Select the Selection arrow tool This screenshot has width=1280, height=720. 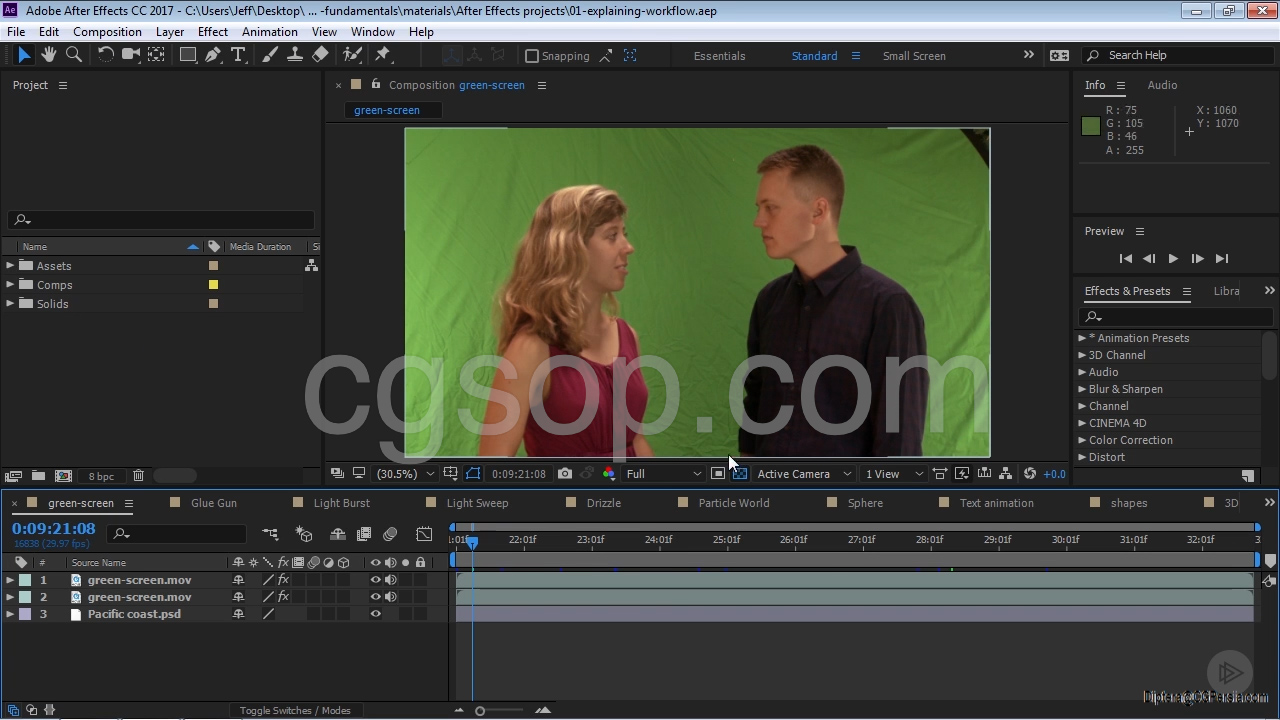(24, 55)
